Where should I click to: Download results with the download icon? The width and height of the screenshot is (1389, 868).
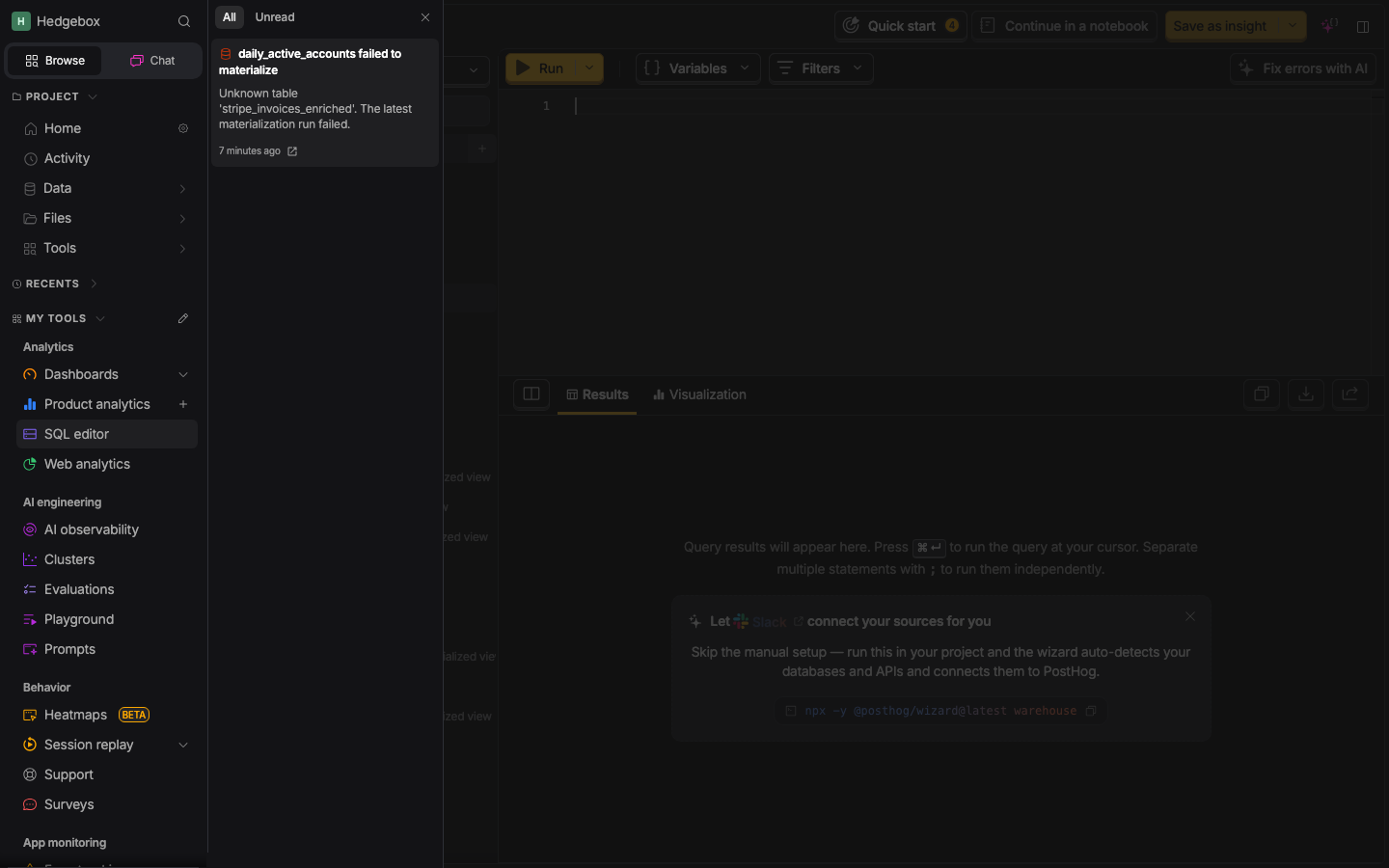click(x=1306, y=393)
